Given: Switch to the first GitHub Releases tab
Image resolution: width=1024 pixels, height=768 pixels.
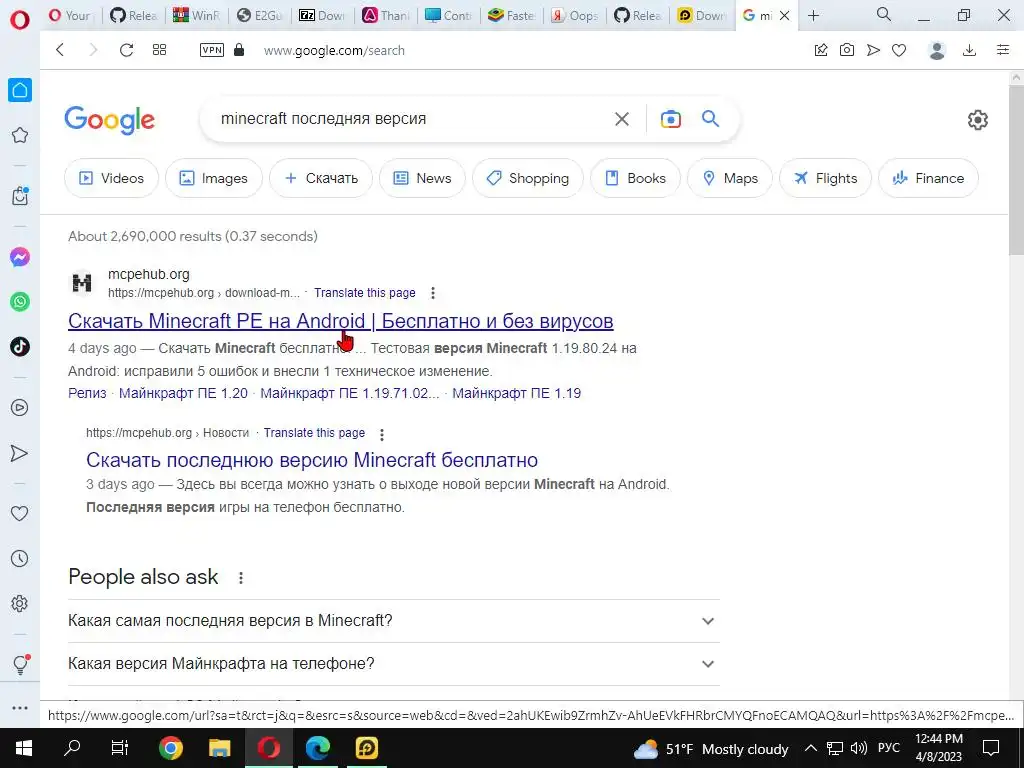Looking at the screenshot, I should [133, 16].
